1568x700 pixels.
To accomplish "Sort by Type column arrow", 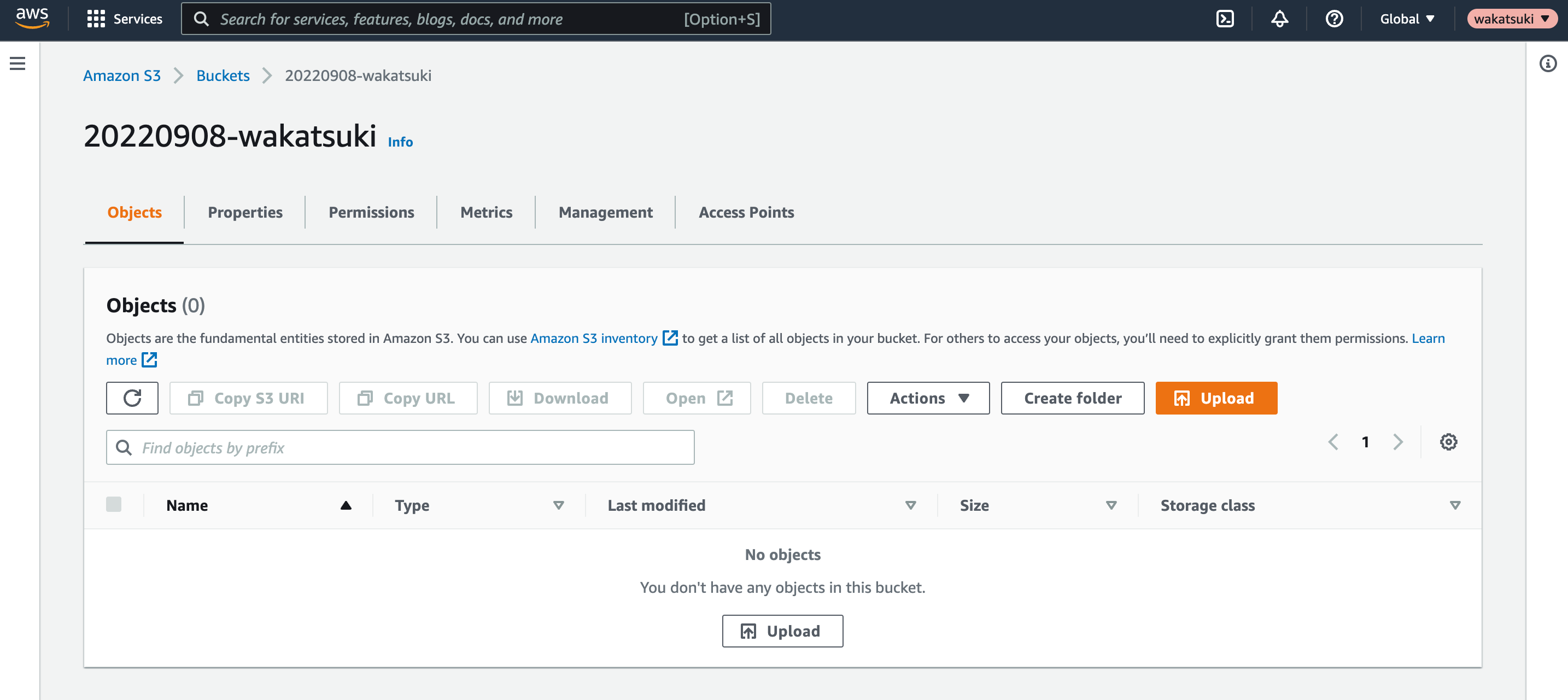I will point(558,505).
